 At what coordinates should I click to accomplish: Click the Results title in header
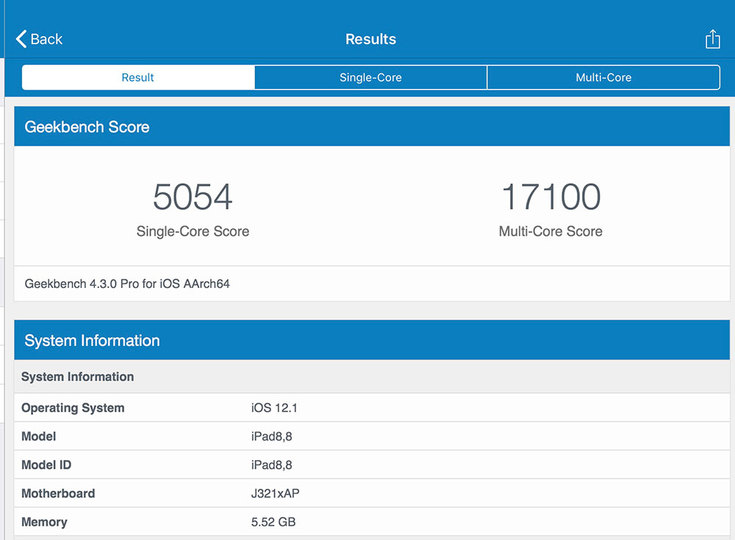[x=371, y=39]
